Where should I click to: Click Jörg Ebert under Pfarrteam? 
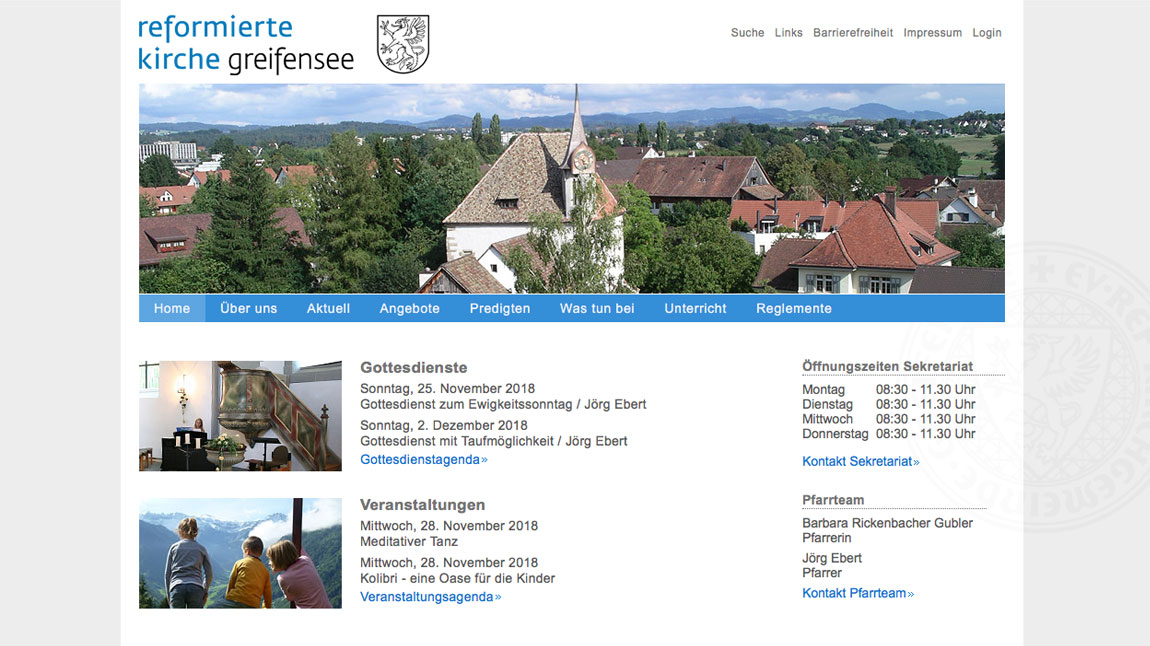coord(832,558)
